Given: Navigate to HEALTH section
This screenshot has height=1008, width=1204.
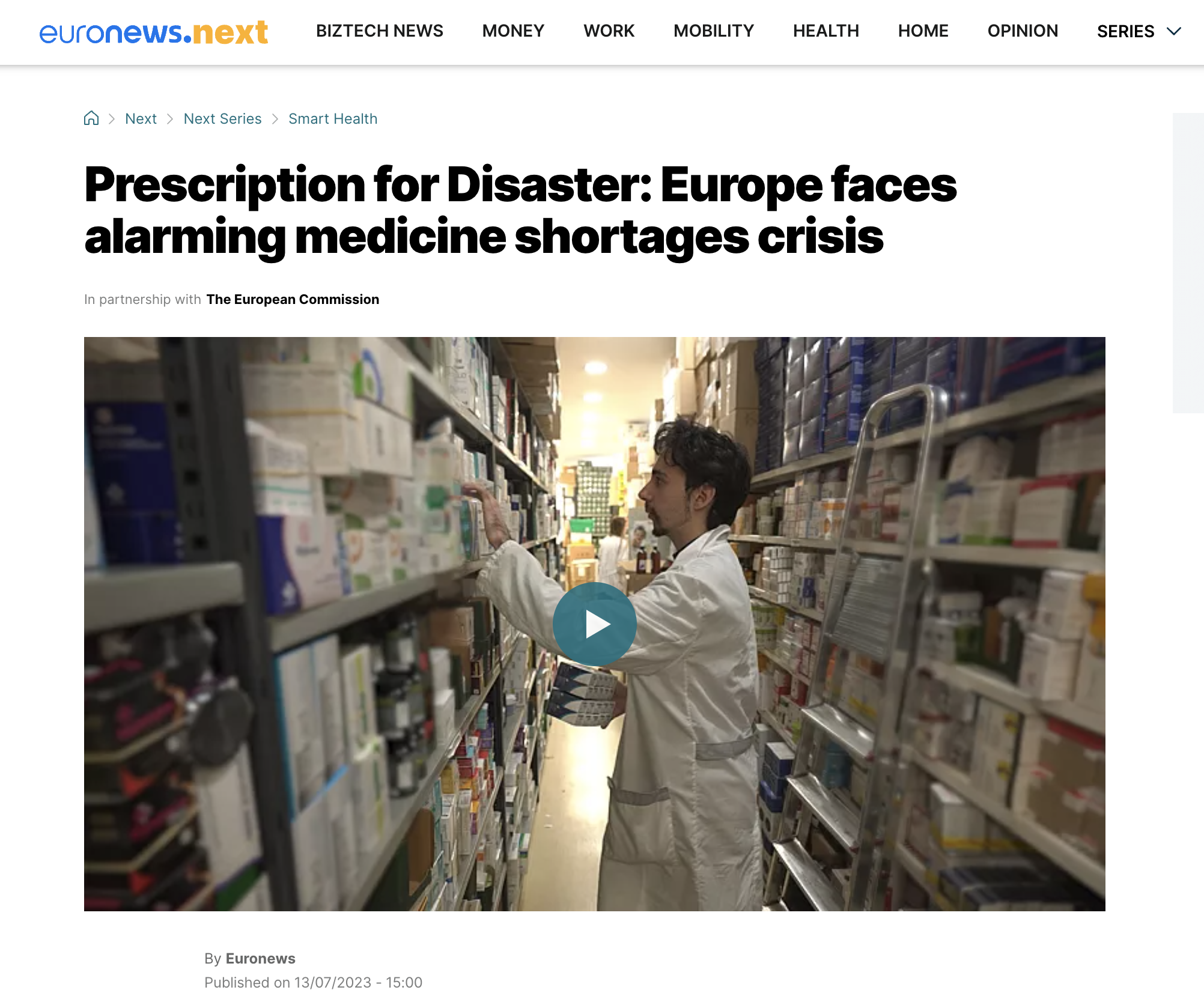Looking at the screenshot, I should [826, 31].
